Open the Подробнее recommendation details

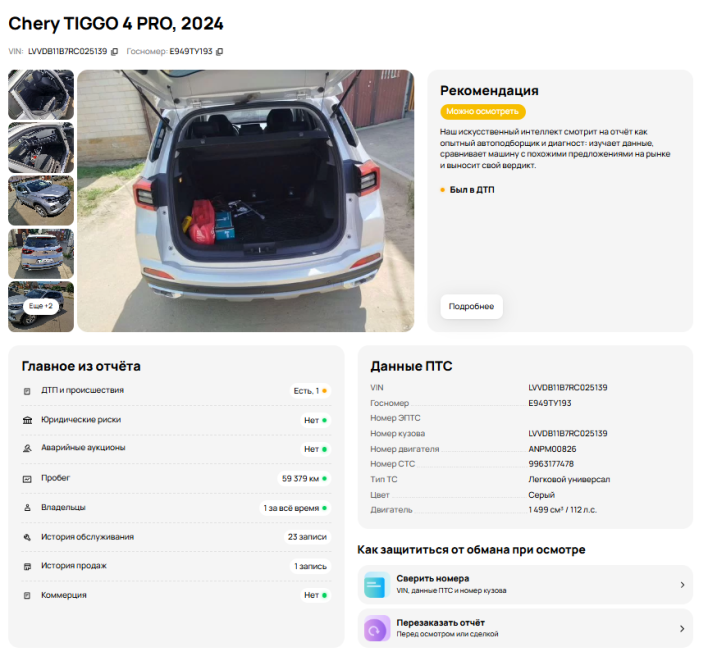pos(471,307)
